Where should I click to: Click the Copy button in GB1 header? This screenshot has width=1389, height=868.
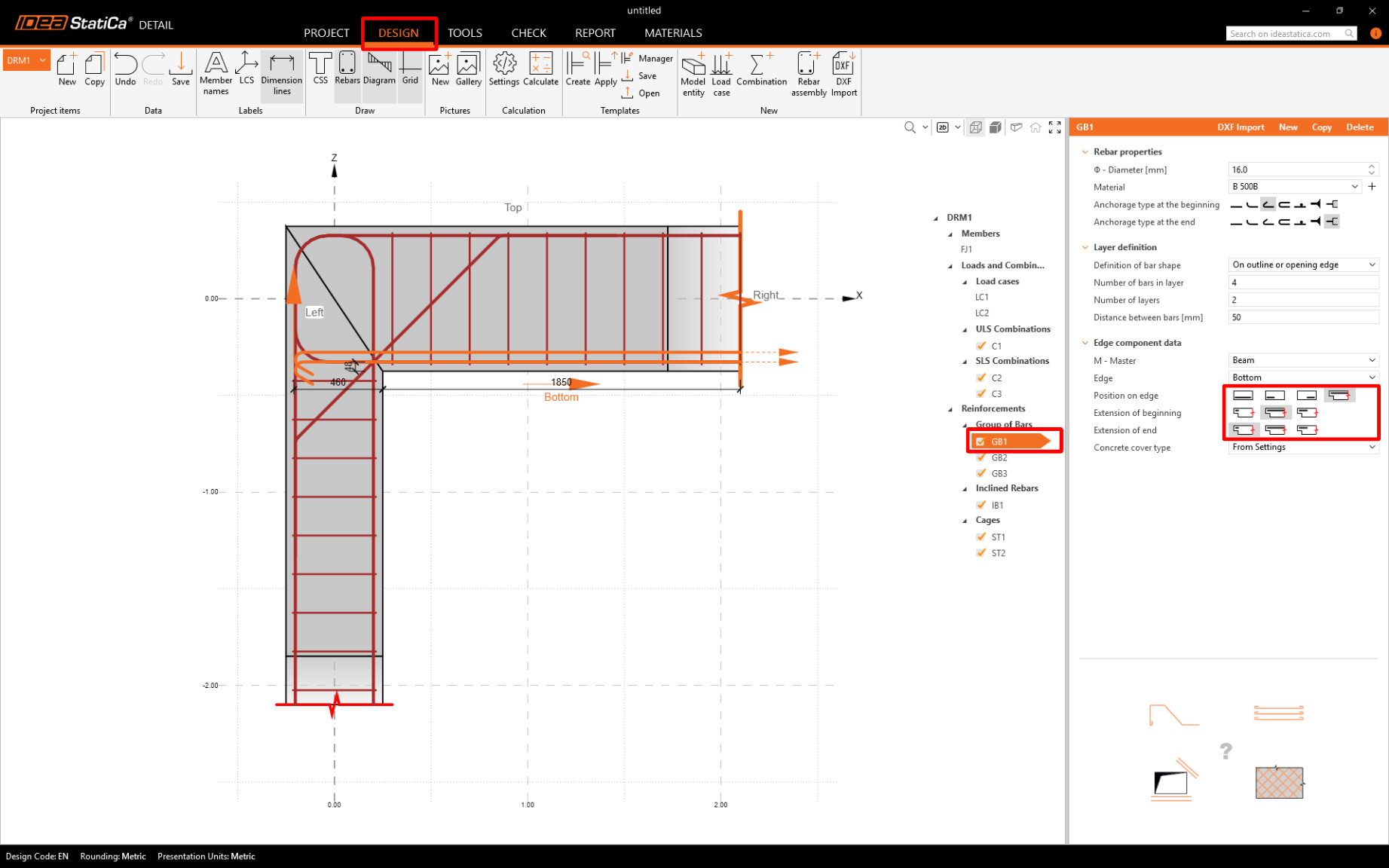click(1320, 127)
